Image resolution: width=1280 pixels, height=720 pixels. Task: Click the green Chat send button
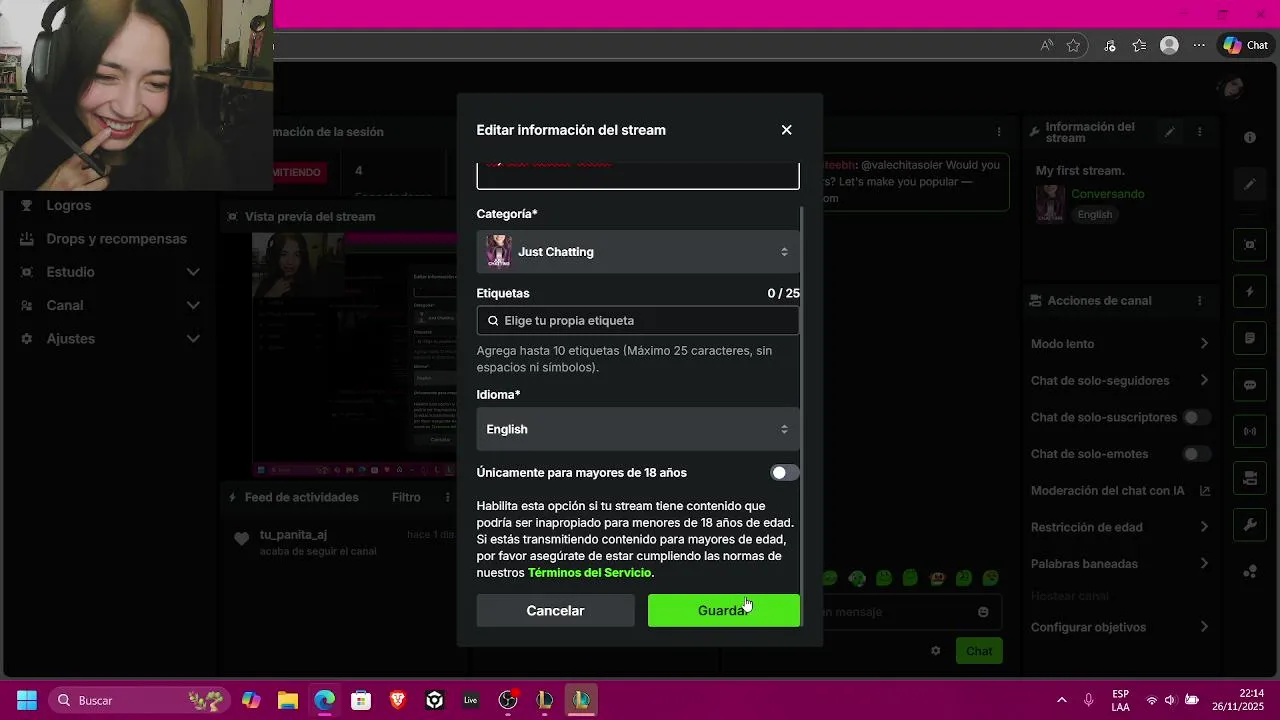click(979, 651)
